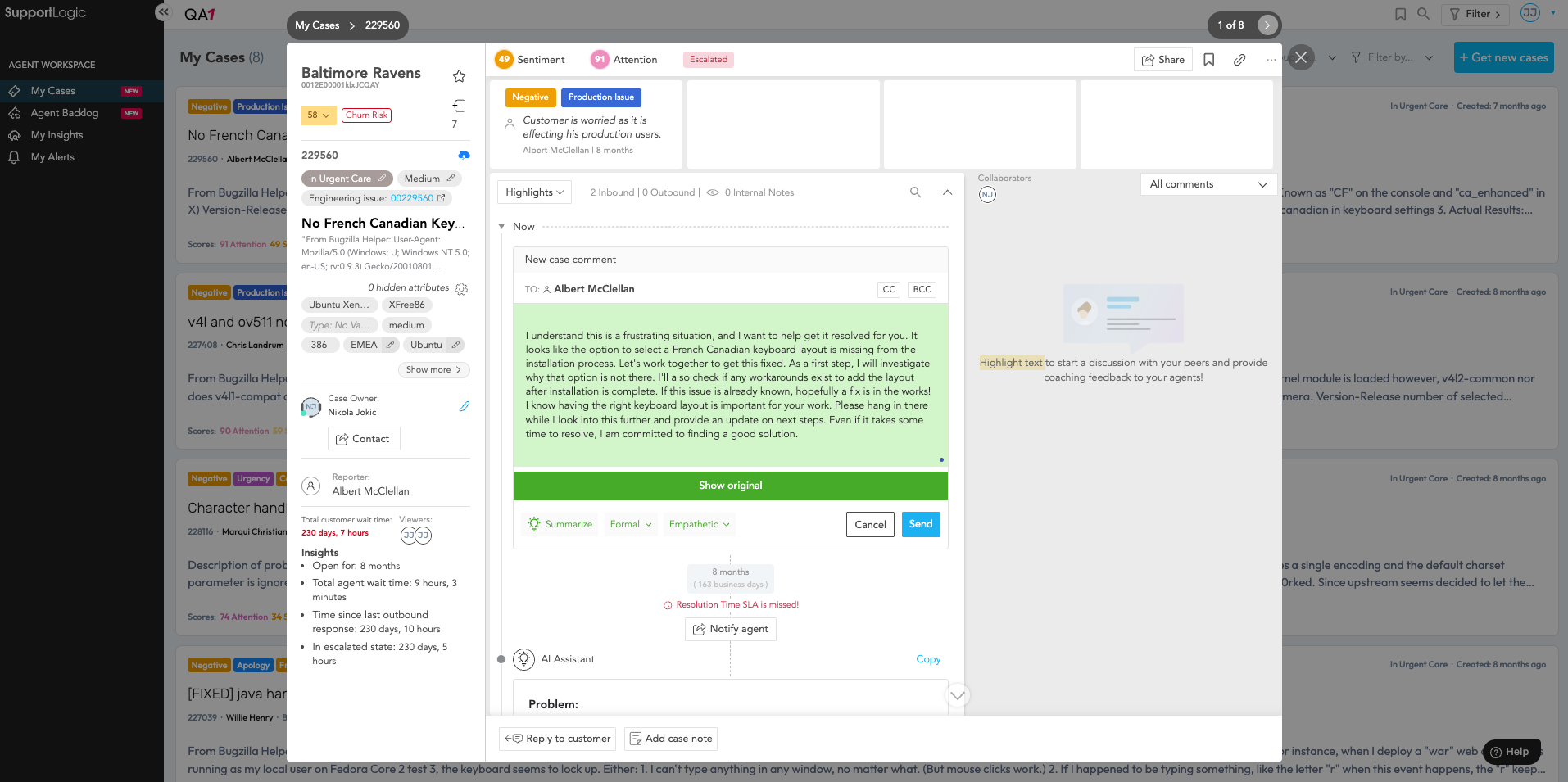Change tone using the Formal dropdown
Viewport: 1568px width, 782px height.
(631, 524)
